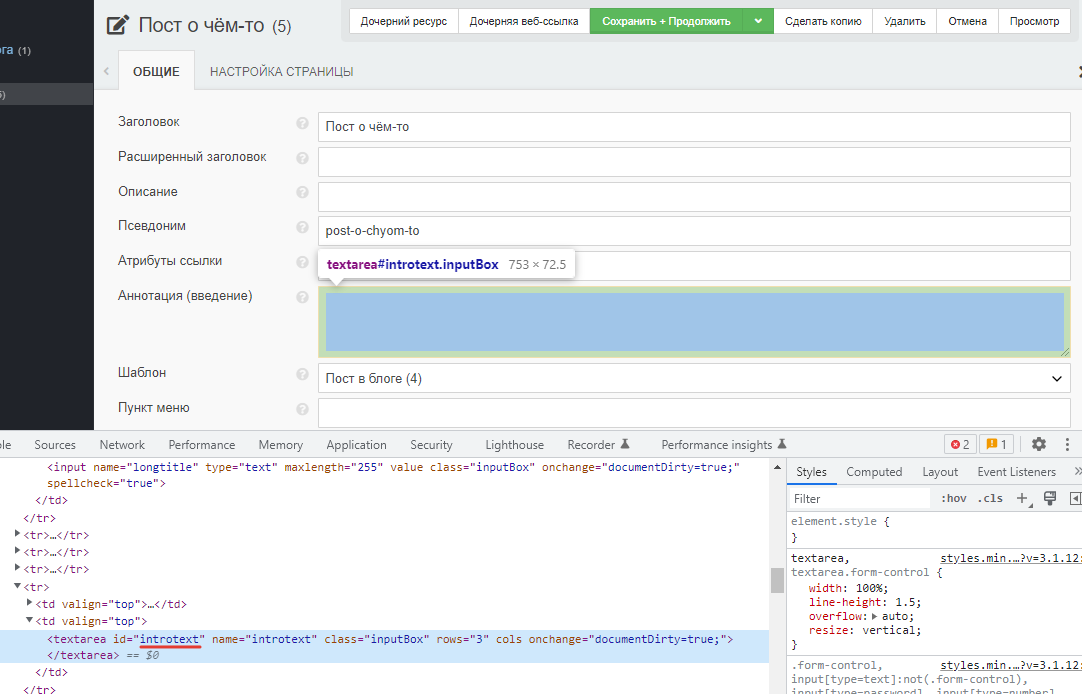Click the help icon next to Шаблон

302,374
